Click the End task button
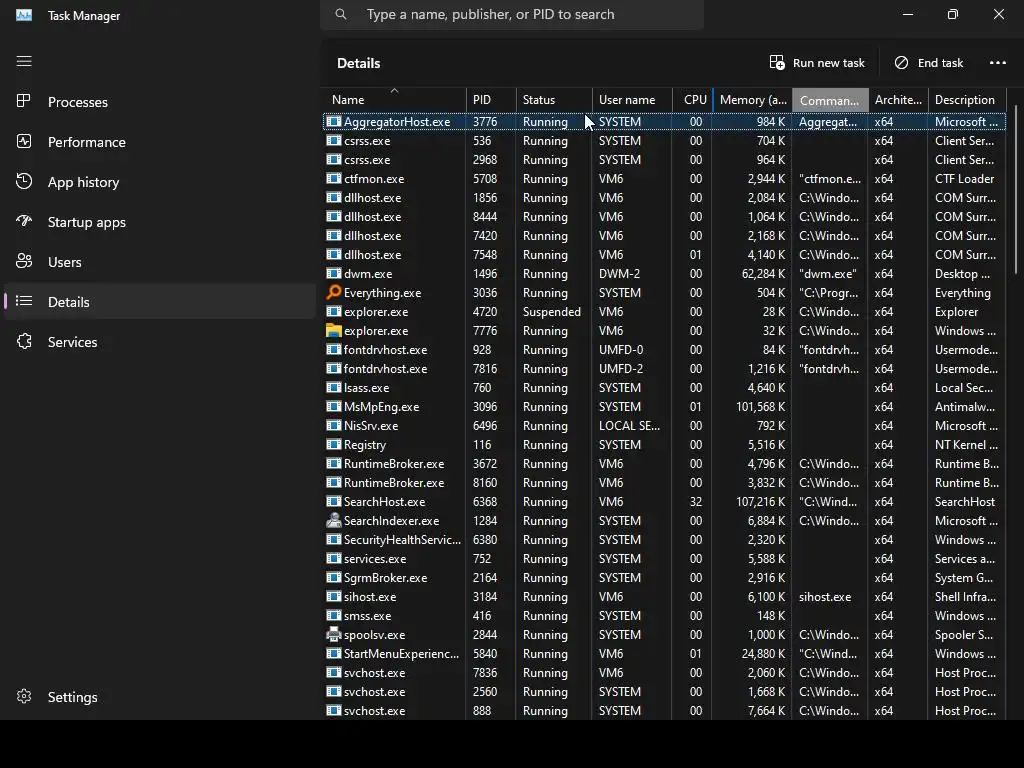 pyautogui.click(x=928, y=63)
